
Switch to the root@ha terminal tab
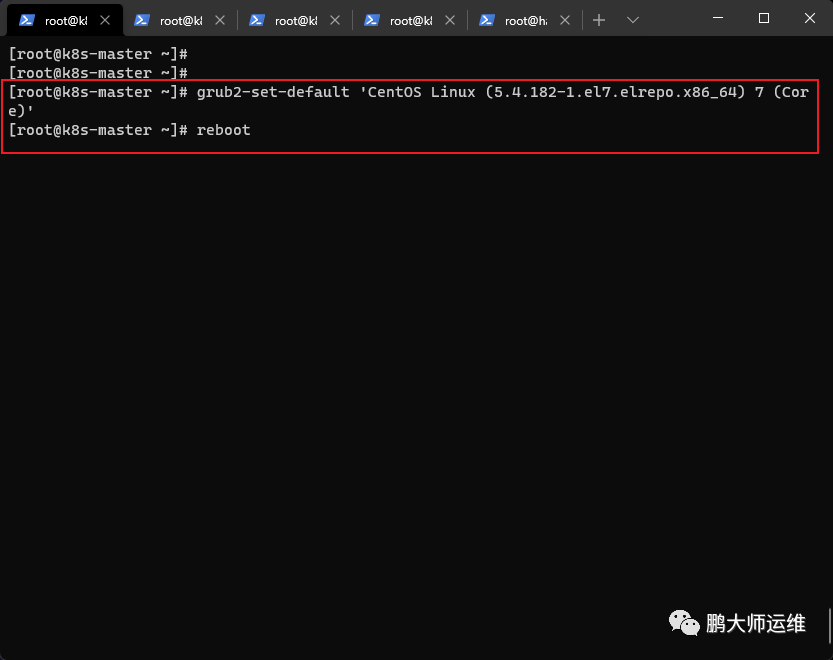[525, 20]
